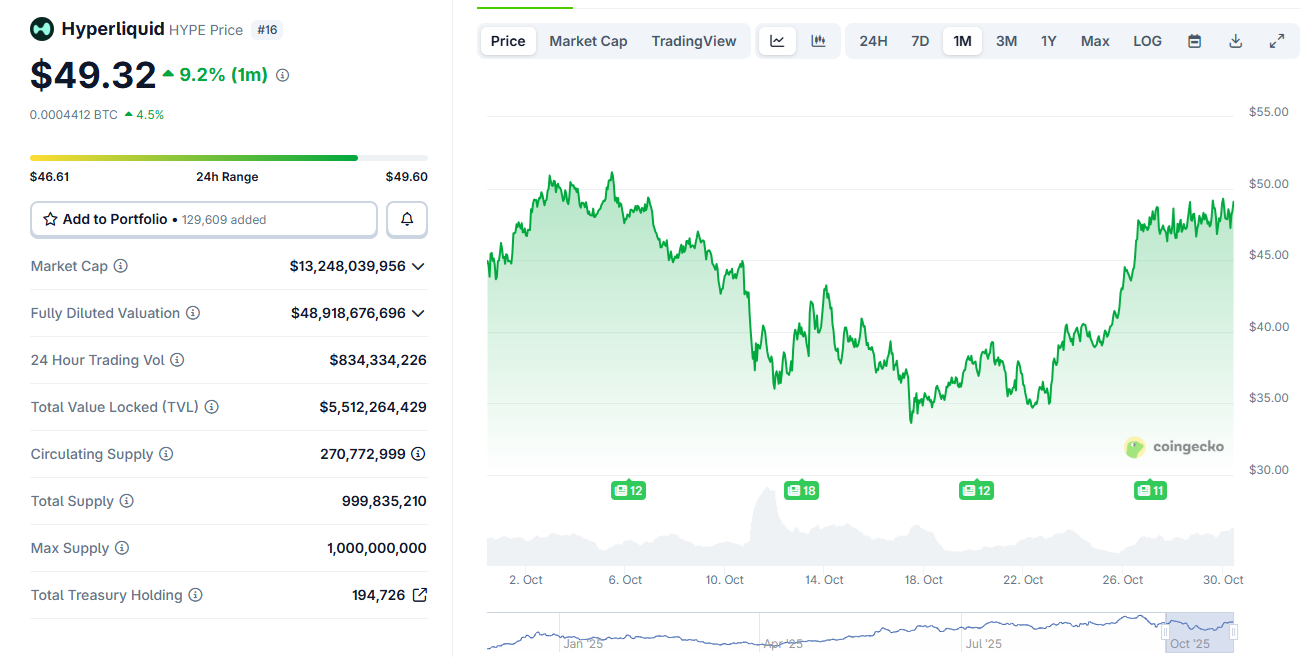Switch to the TradingView tab

(x=694, y=41)
